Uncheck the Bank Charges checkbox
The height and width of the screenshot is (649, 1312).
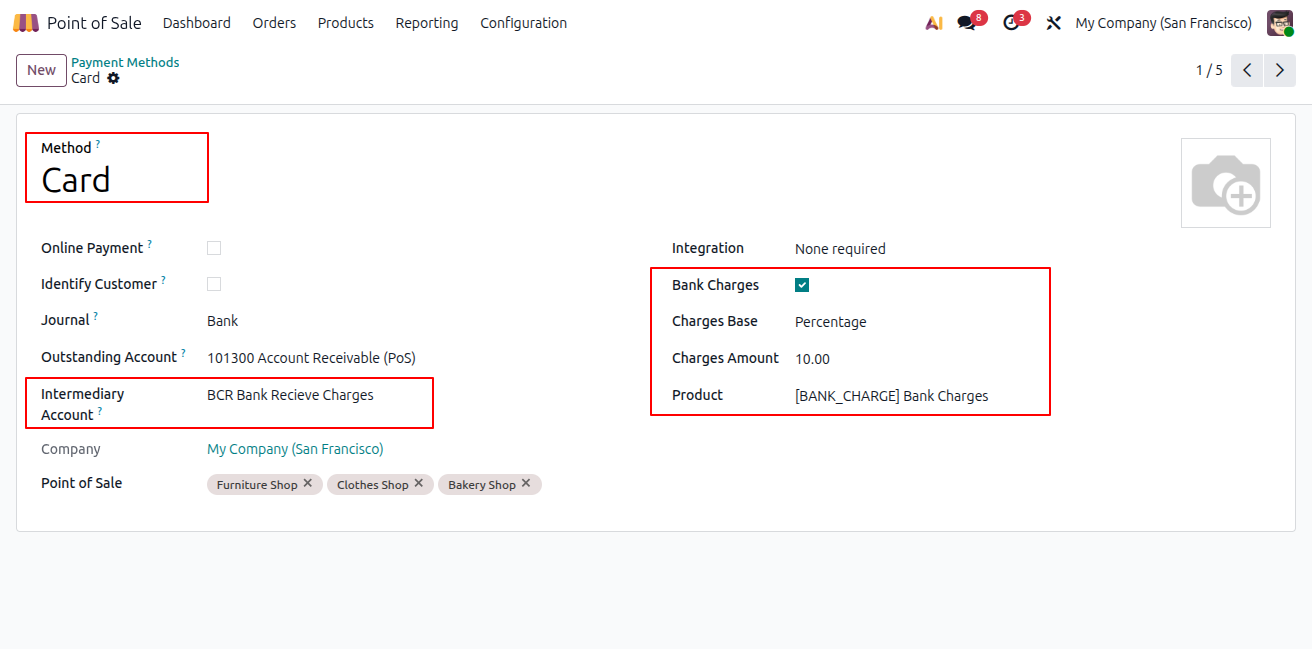pyautogui.click(x=802, y=285)
